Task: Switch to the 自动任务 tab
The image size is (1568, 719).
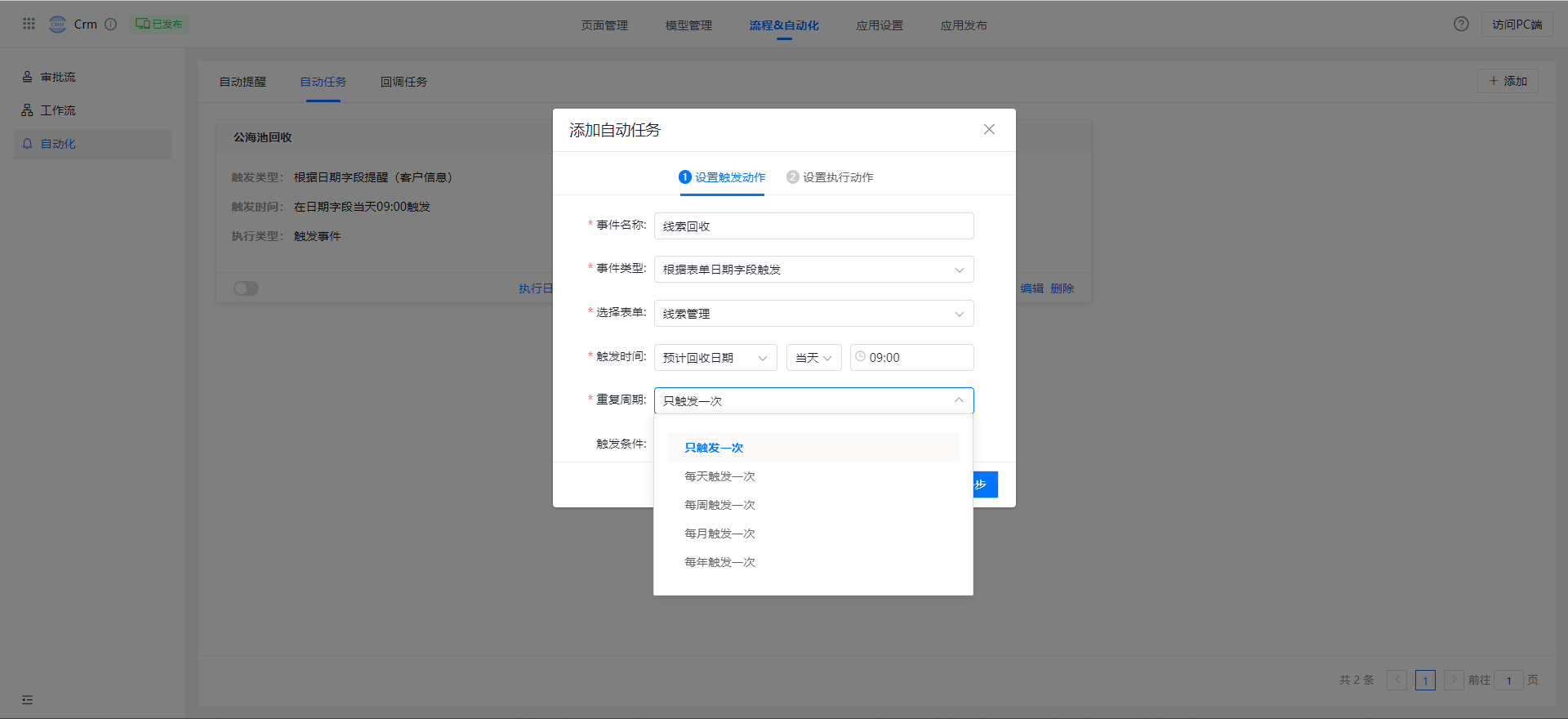Action: point(323,82)
